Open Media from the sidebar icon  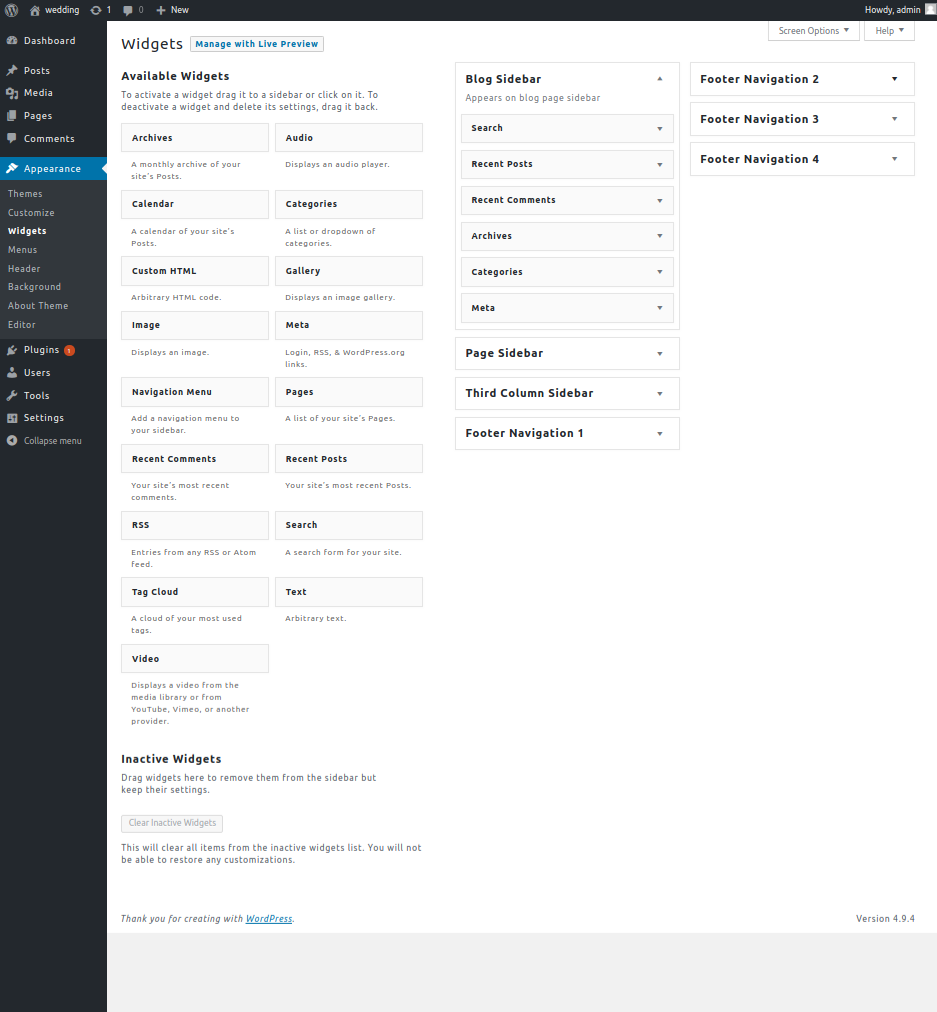(x=12, y=93)
